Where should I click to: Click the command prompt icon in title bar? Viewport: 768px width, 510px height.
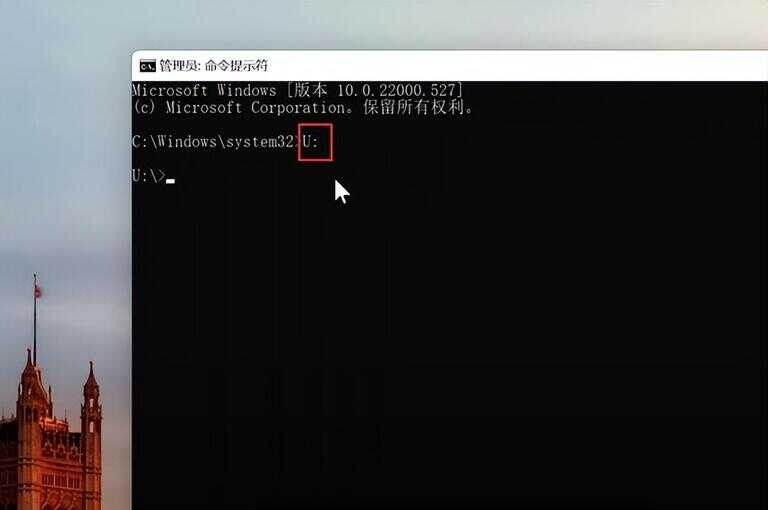[147, 66]
